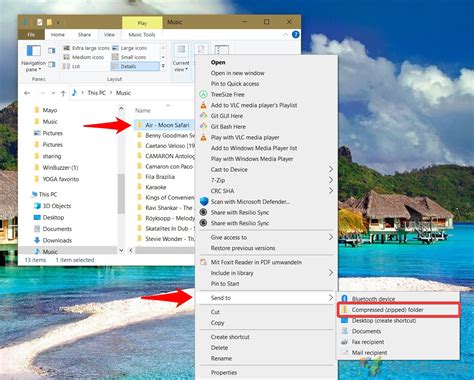Send to Desktop (create shortcut)
474x380 pixels.
click(384, 320)
